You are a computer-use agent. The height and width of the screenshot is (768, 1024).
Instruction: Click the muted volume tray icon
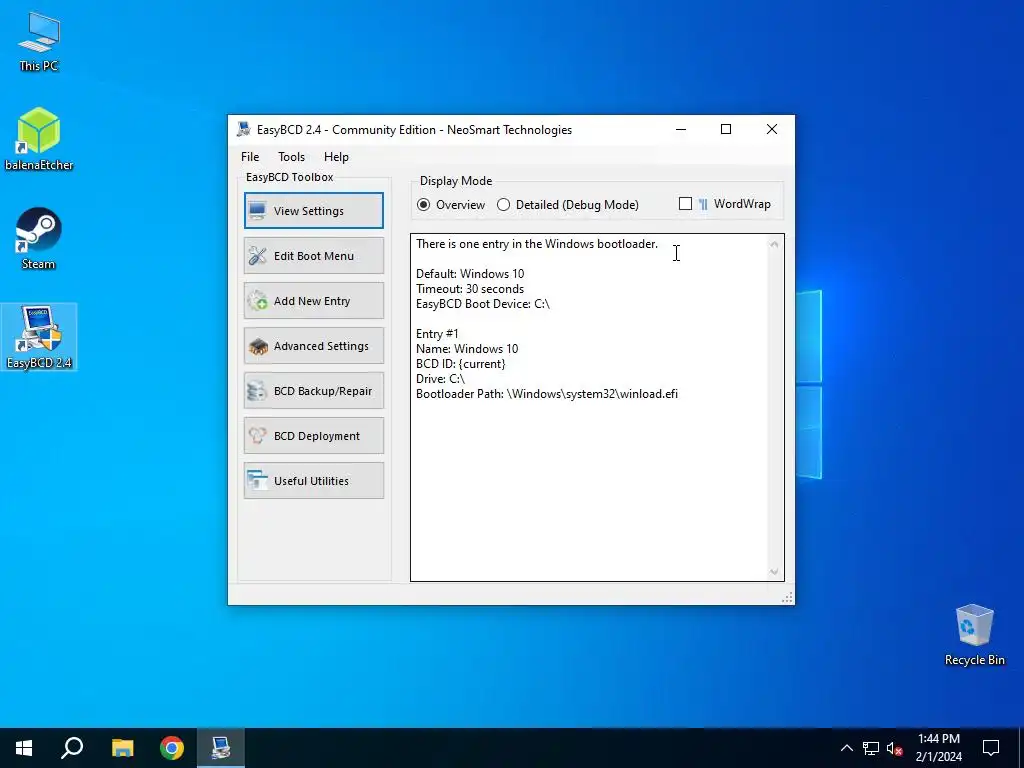click(895, 748)
